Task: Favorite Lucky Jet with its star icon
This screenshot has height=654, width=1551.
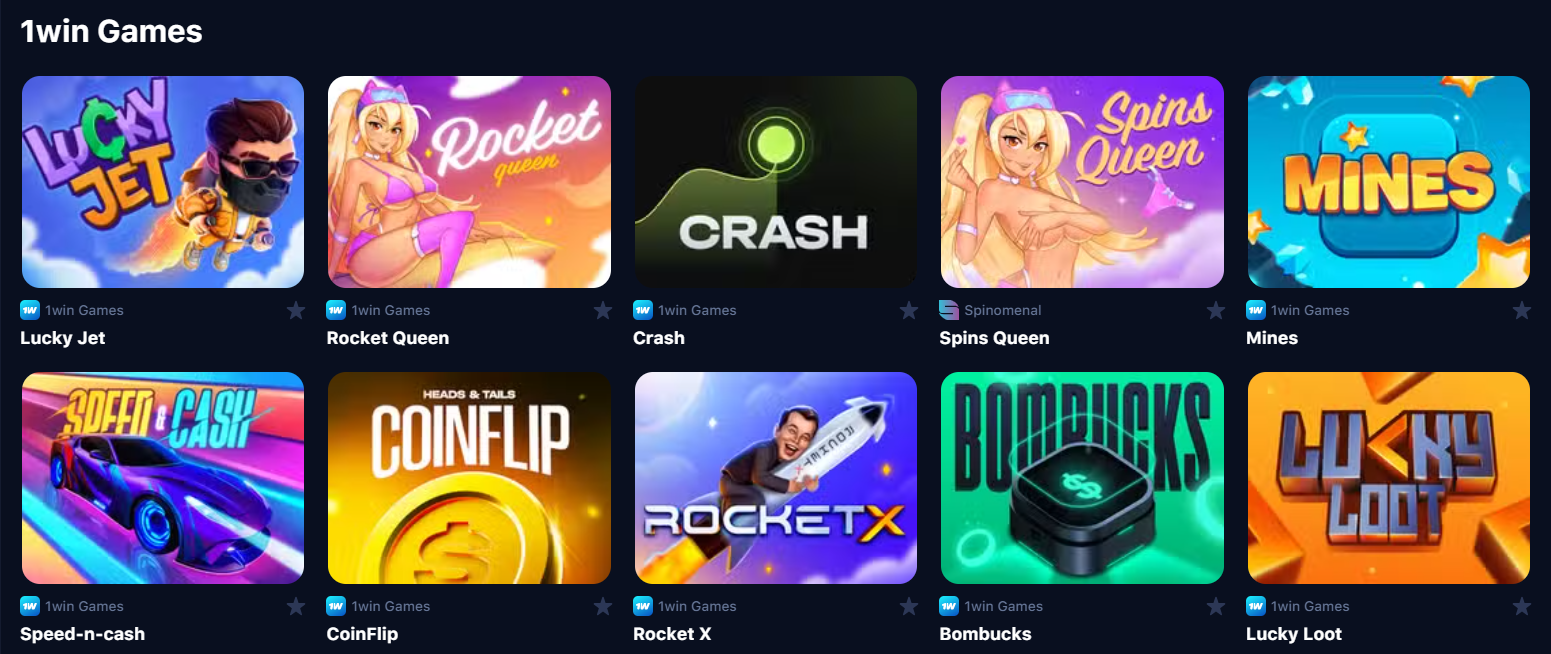Action: tap(296, 310)
